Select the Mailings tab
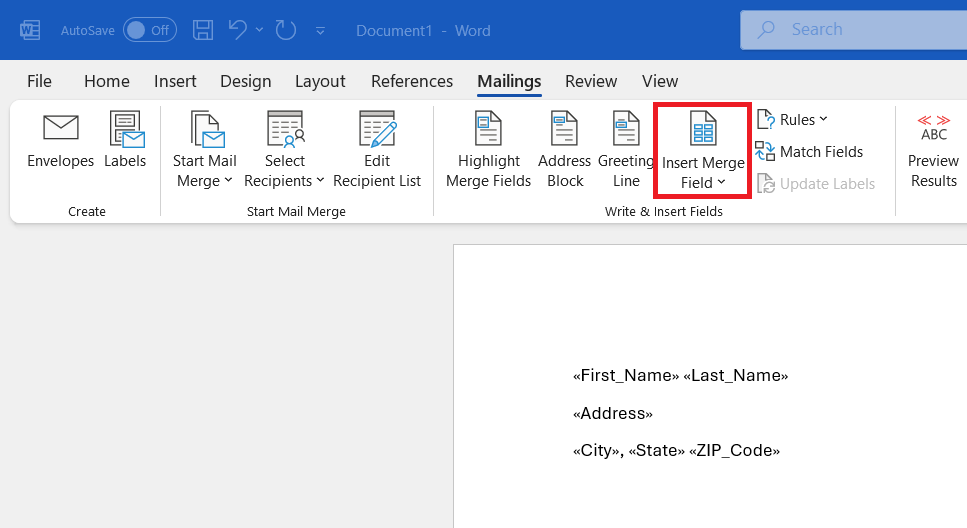 [509, 81]
